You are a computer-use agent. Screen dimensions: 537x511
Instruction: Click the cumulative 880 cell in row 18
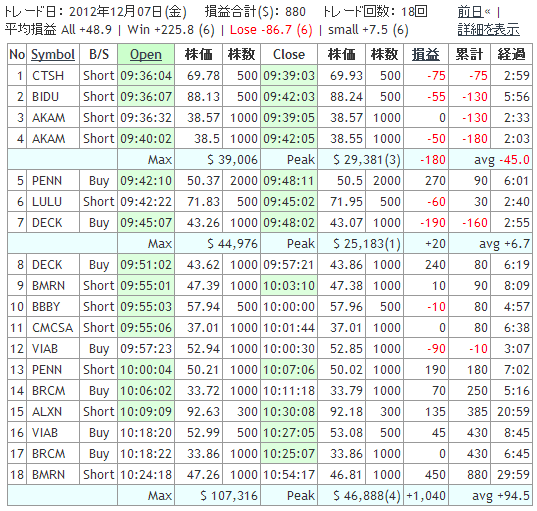click(x=477, y=475)
